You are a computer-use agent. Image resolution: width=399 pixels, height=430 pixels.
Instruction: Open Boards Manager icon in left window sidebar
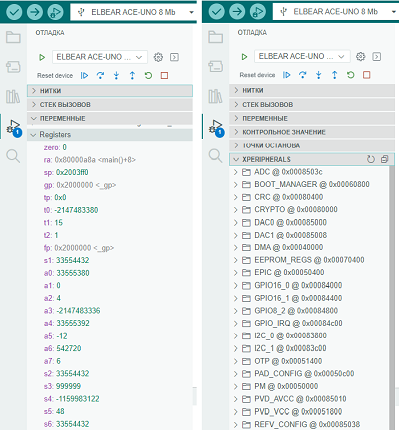13,66
